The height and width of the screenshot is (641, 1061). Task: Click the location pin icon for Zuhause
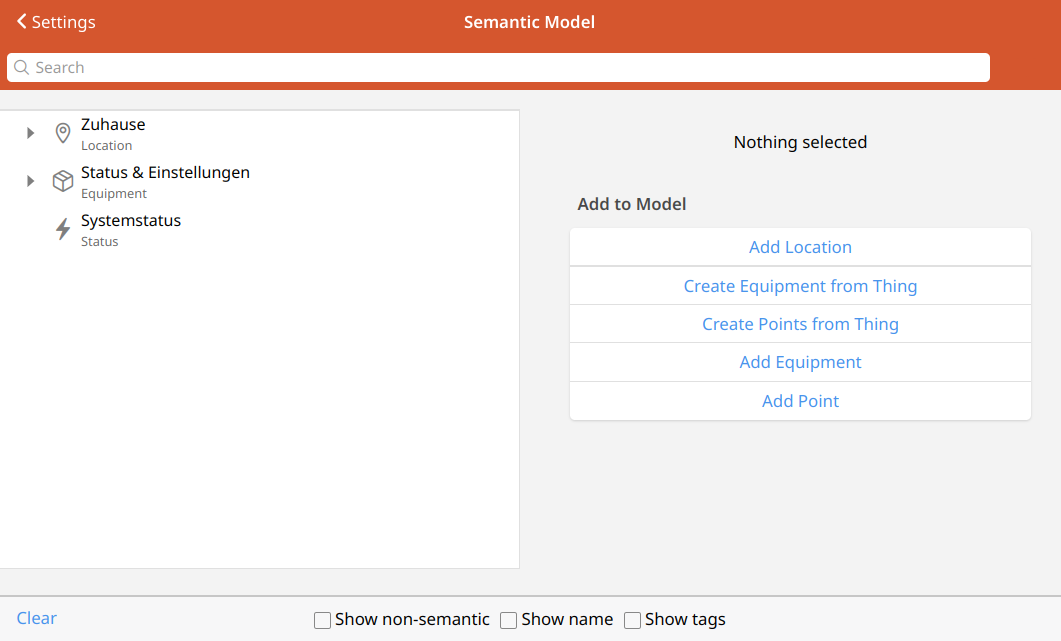(x=63, y=133)
